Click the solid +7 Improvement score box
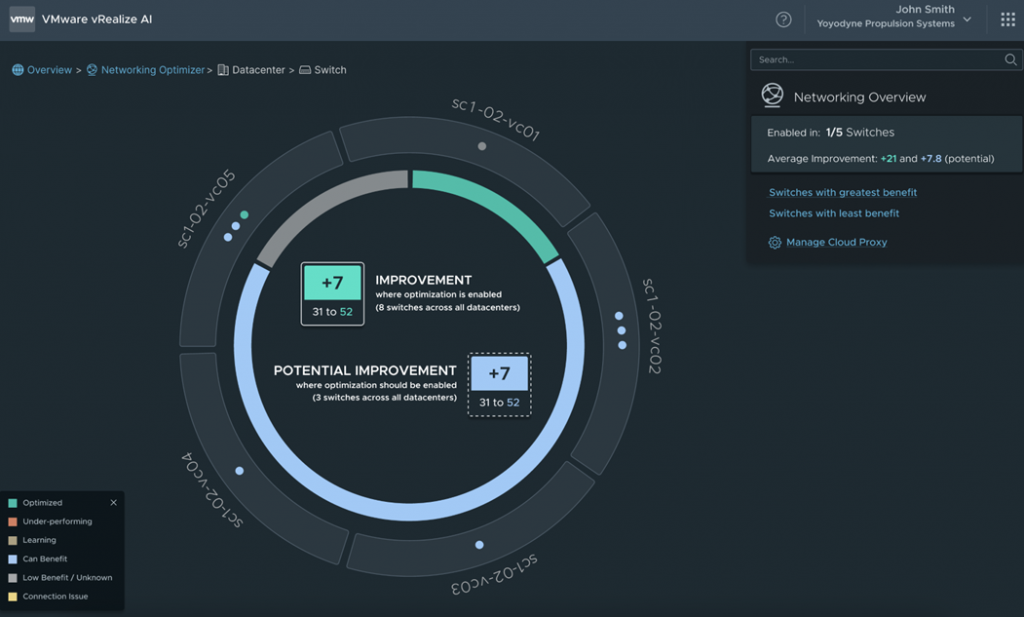The image size is (1024, 617). (x=332, y=294)
